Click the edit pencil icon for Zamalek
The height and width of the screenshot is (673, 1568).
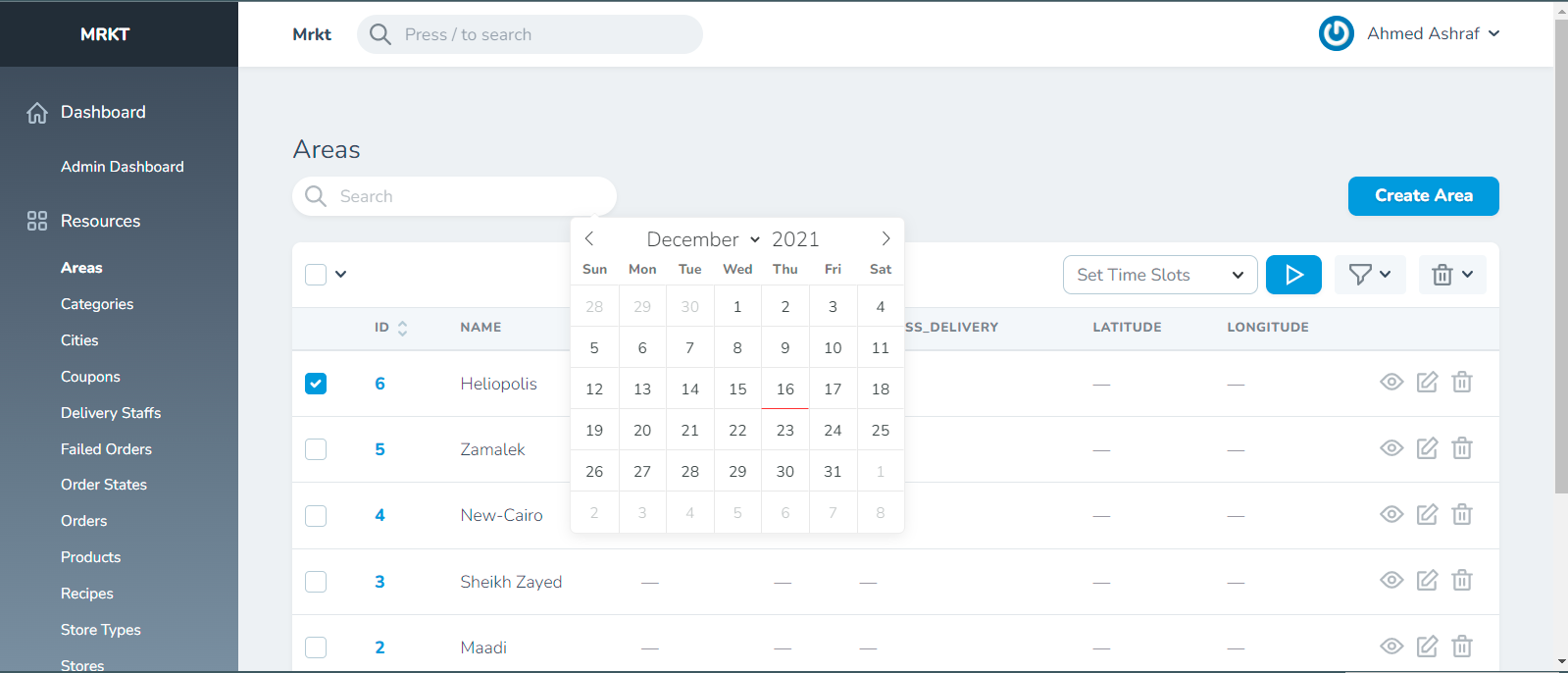click(1427, 448)
